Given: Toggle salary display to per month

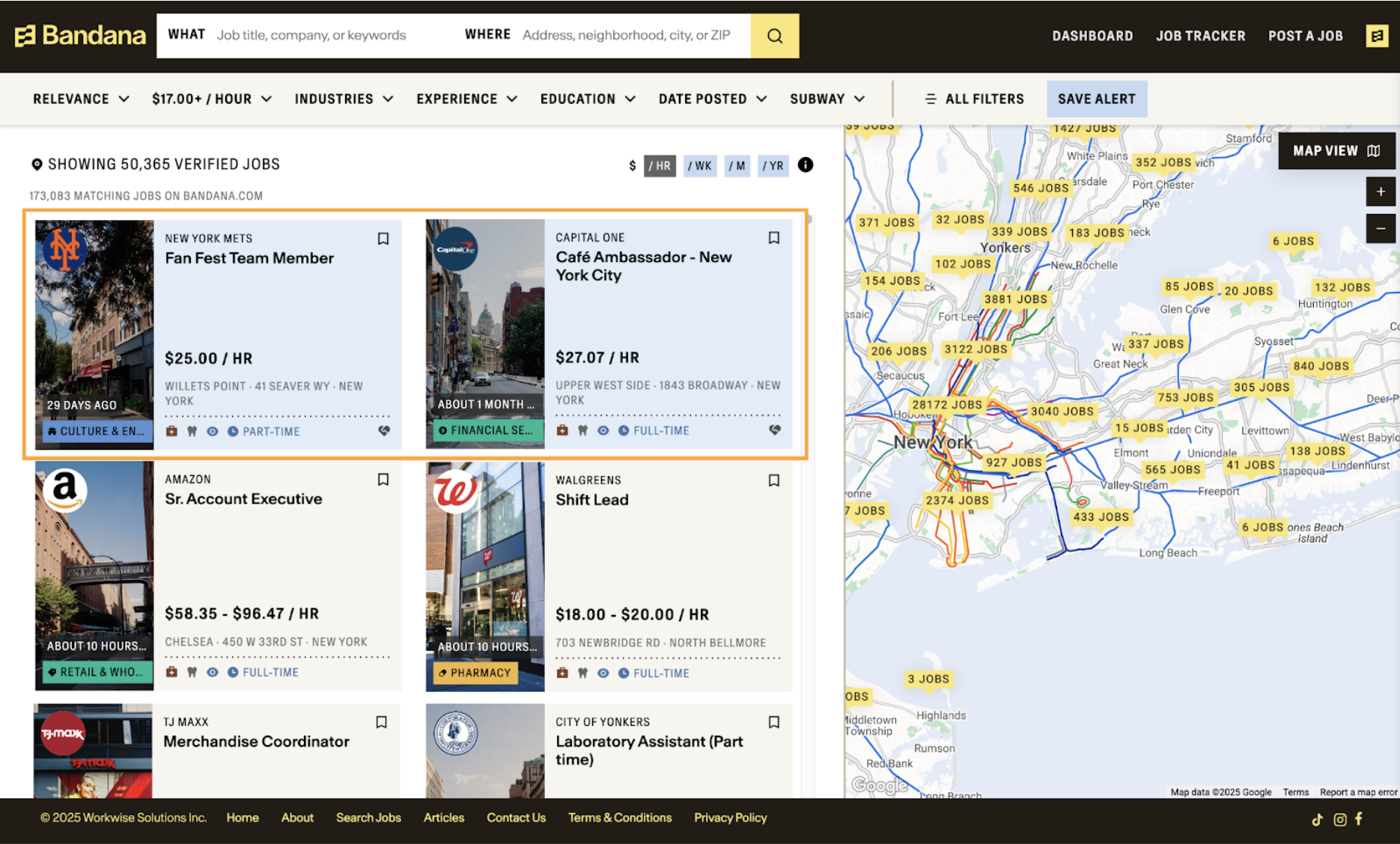Looking at the screenshot, I should coord(737,165).
